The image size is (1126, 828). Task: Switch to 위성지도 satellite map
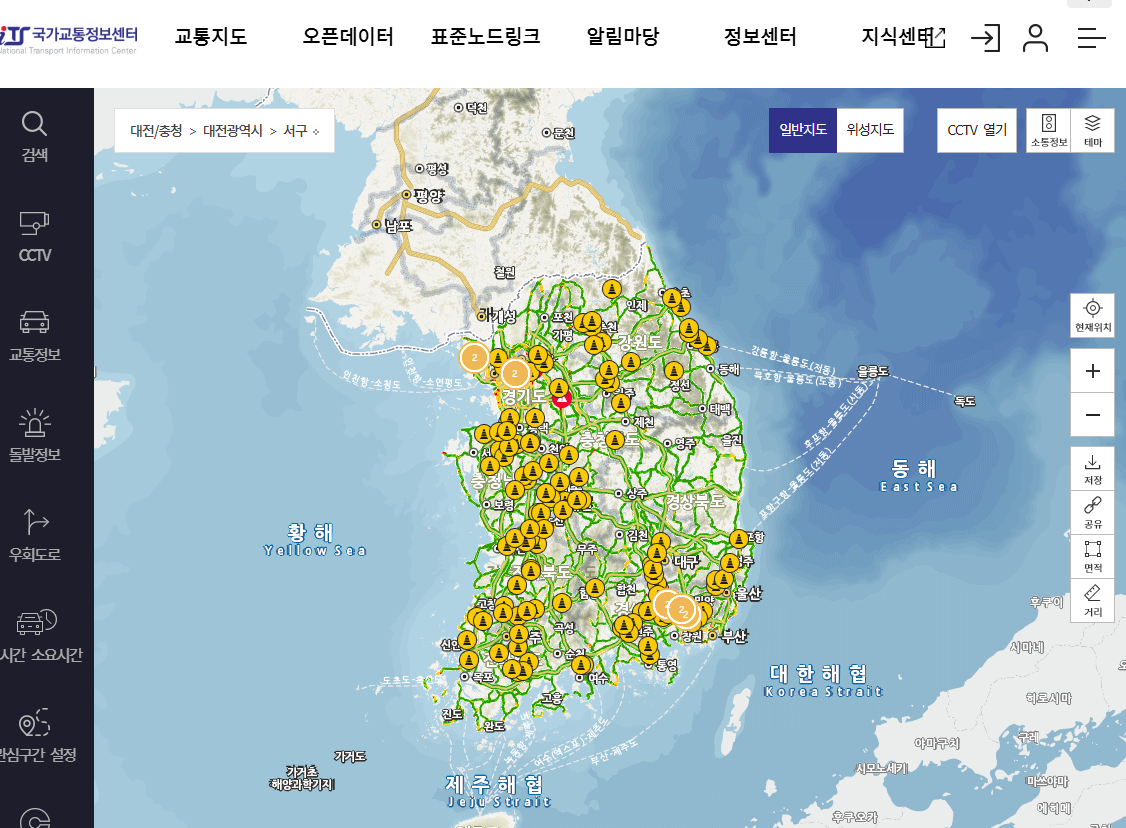coord(870,130)
